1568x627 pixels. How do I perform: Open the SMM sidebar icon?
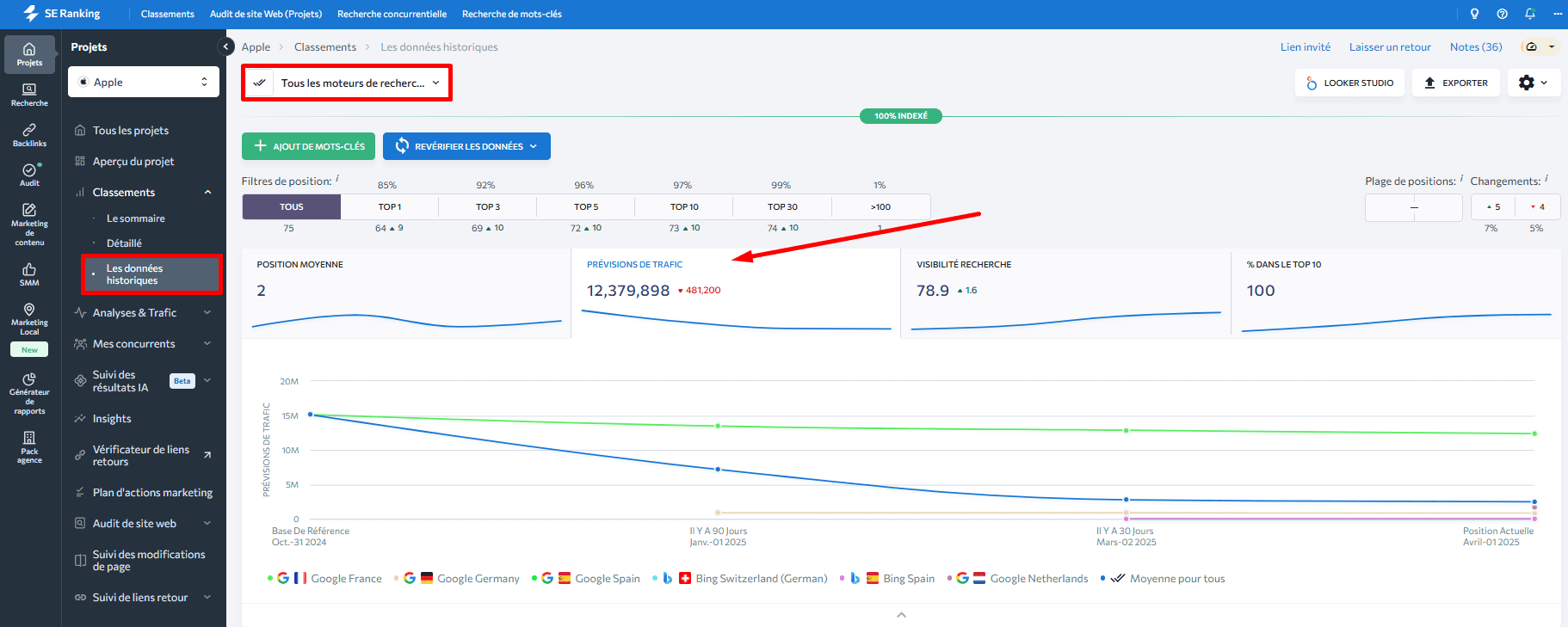point(29,274)
